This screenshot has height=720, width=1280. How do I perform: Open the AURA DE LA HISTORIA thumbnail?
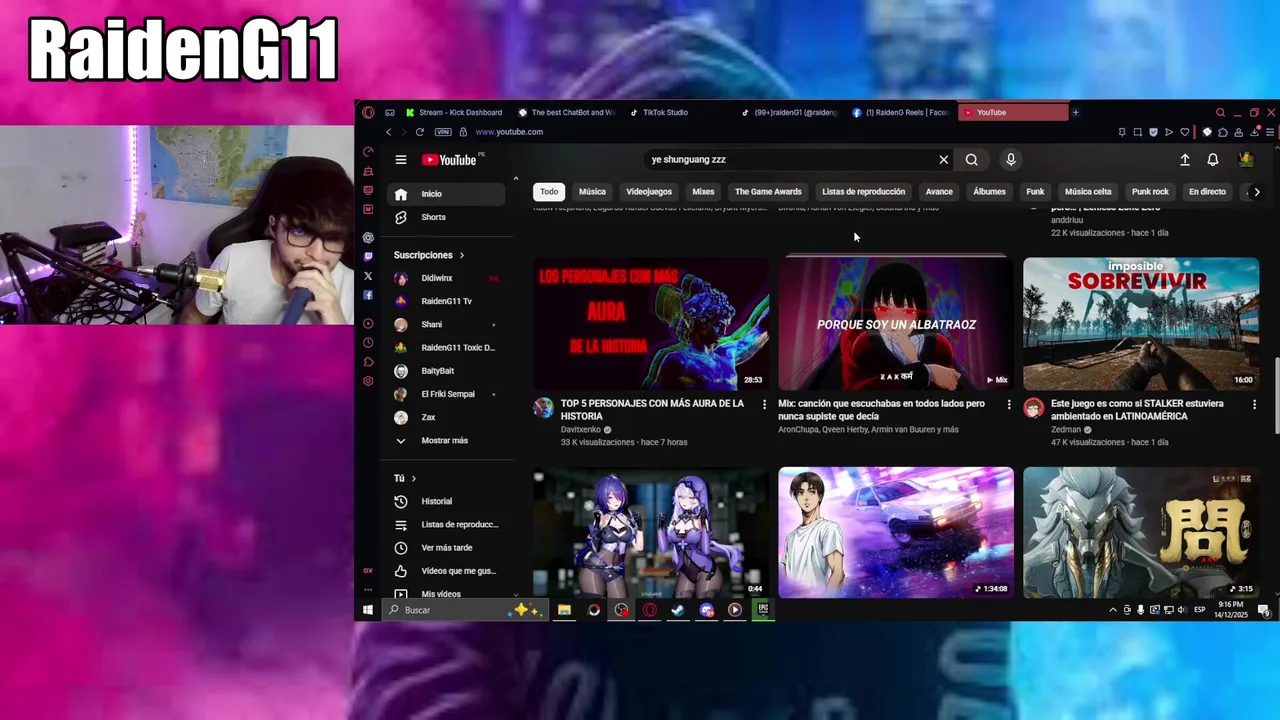point(651,324)
